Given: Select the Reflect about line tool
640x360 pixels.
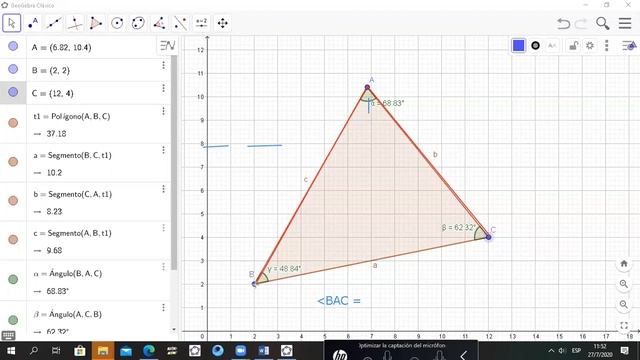Looking at the screenshot, I should click(180, 23).
